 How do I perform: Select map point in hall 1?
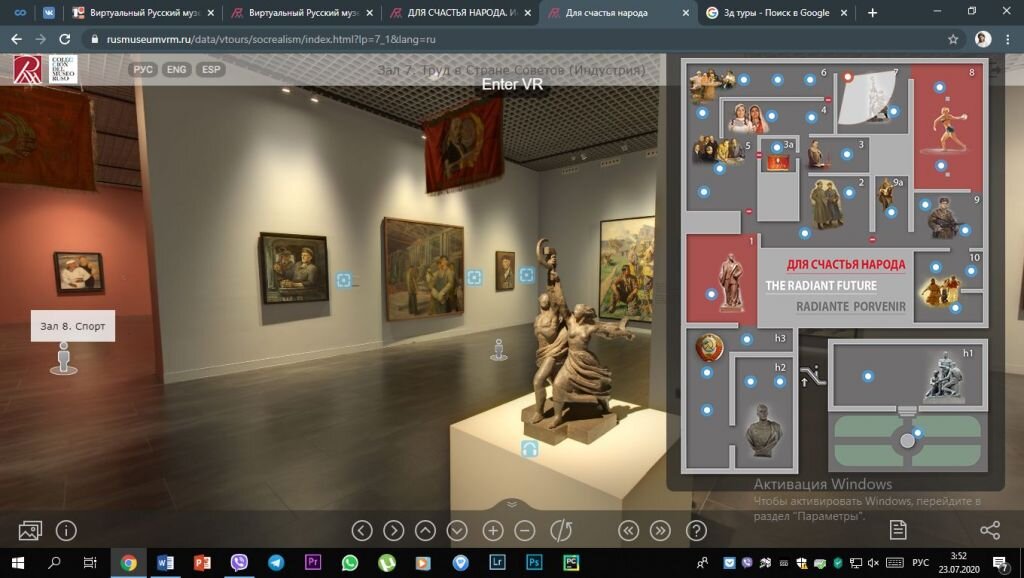tap(712, 295)
